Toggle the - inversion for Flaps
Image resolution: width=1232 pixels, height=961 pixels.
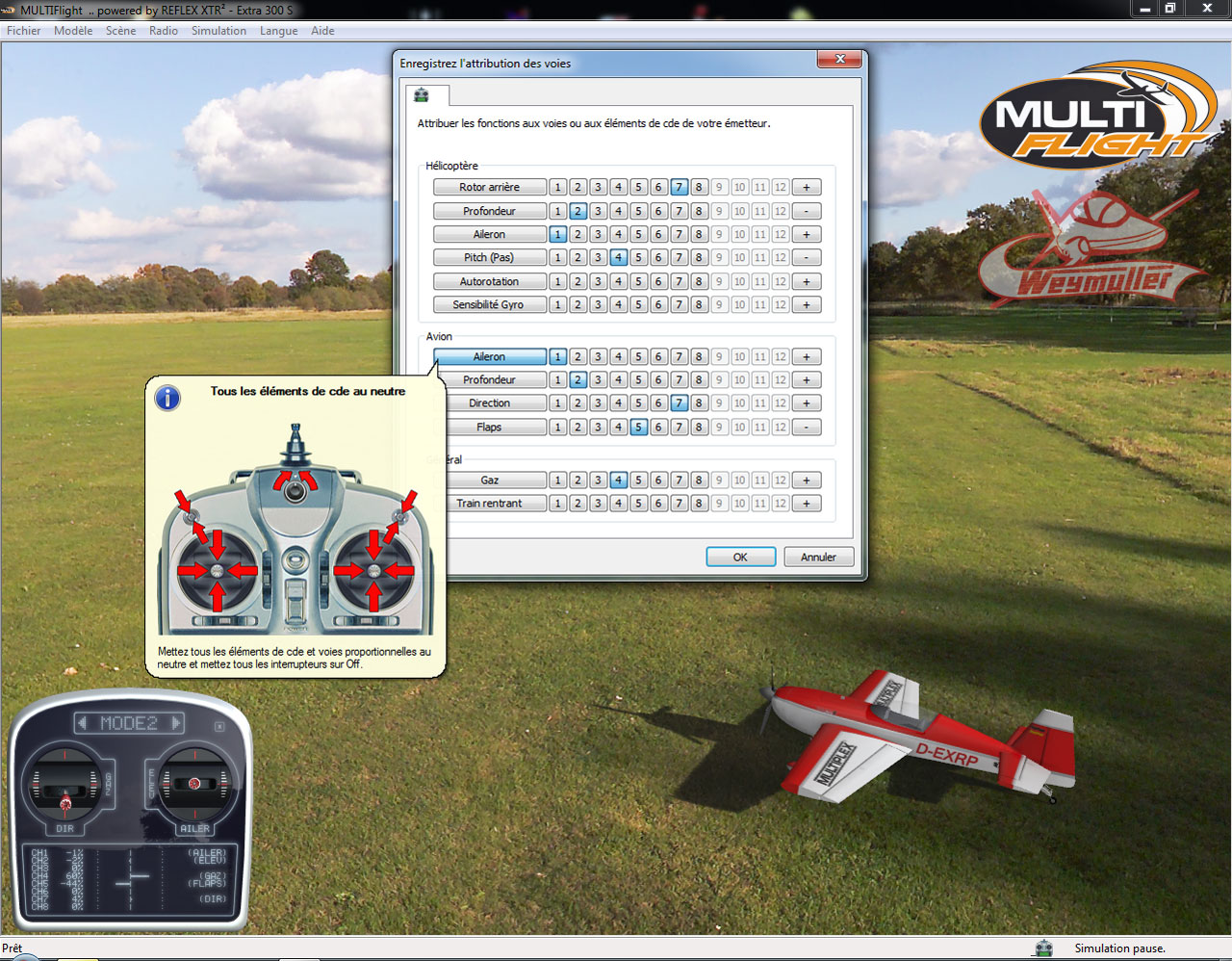pyautogui.click(x=807, y=427)
